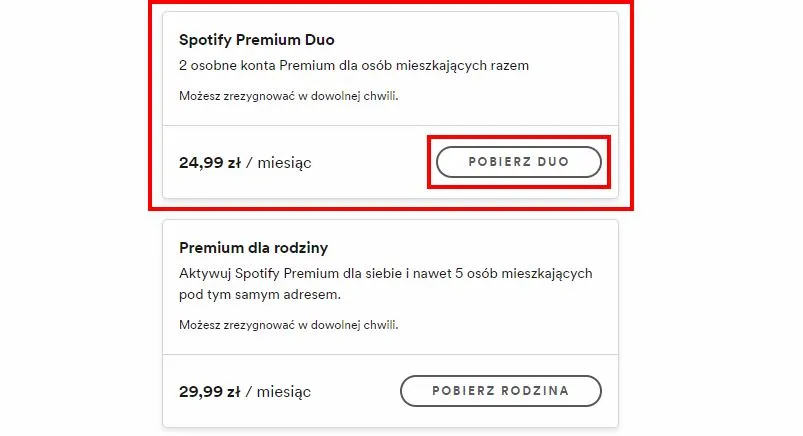Click the cancellation note in the Duo card
803x436 pixels.
[x=281, y=97]
